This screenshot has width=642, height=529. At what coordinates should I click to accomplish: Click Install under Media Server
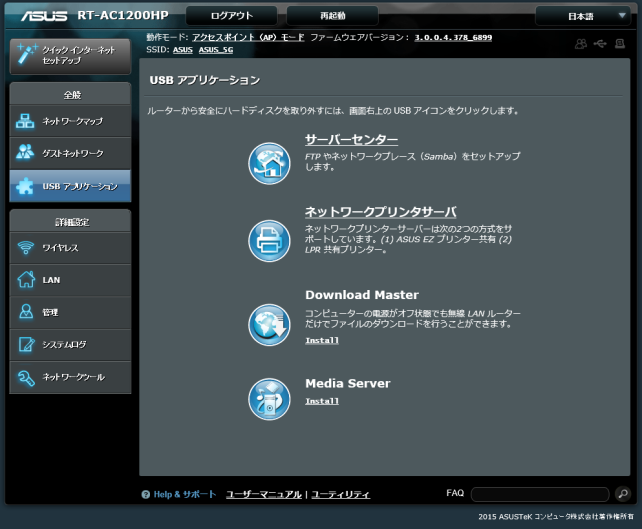[x=322, y=401]
